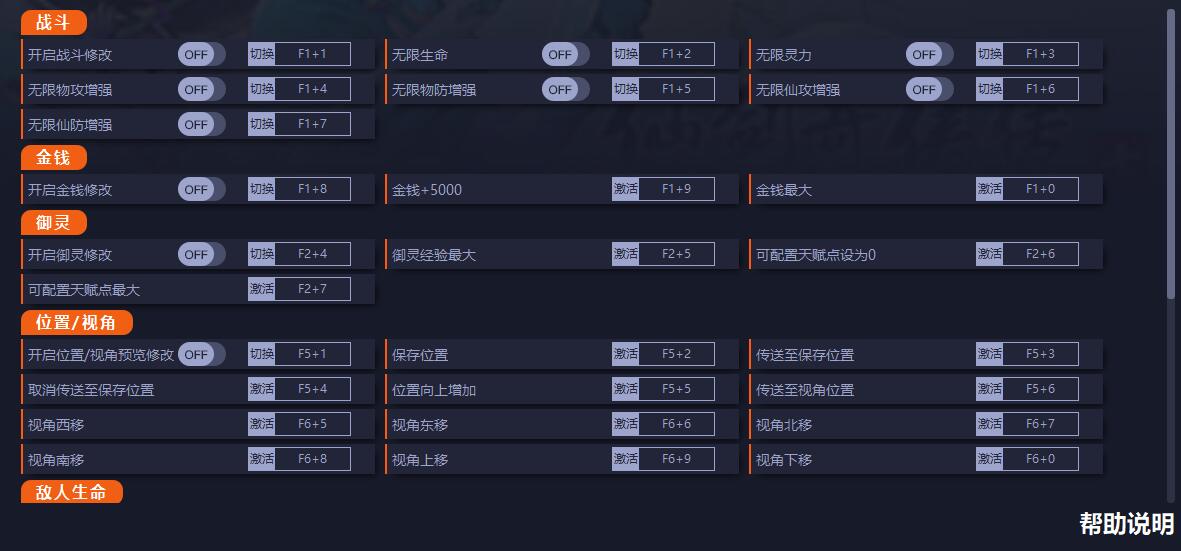The height and width of the screenshot is (551, 1181).
Task: Activate the 金钱最大 cheat
Action: tap(989, 189)
